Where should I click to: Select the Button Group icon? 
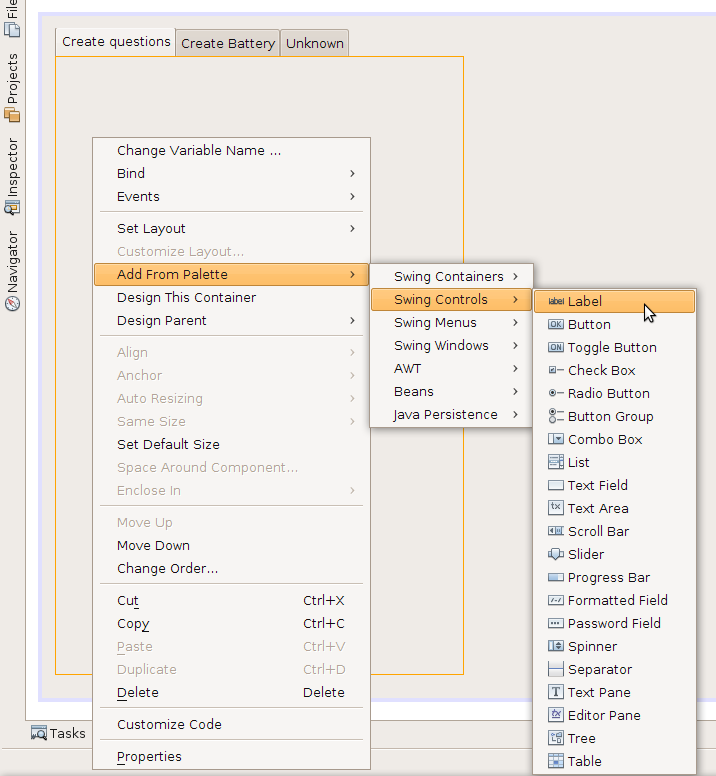pos(556,416)
